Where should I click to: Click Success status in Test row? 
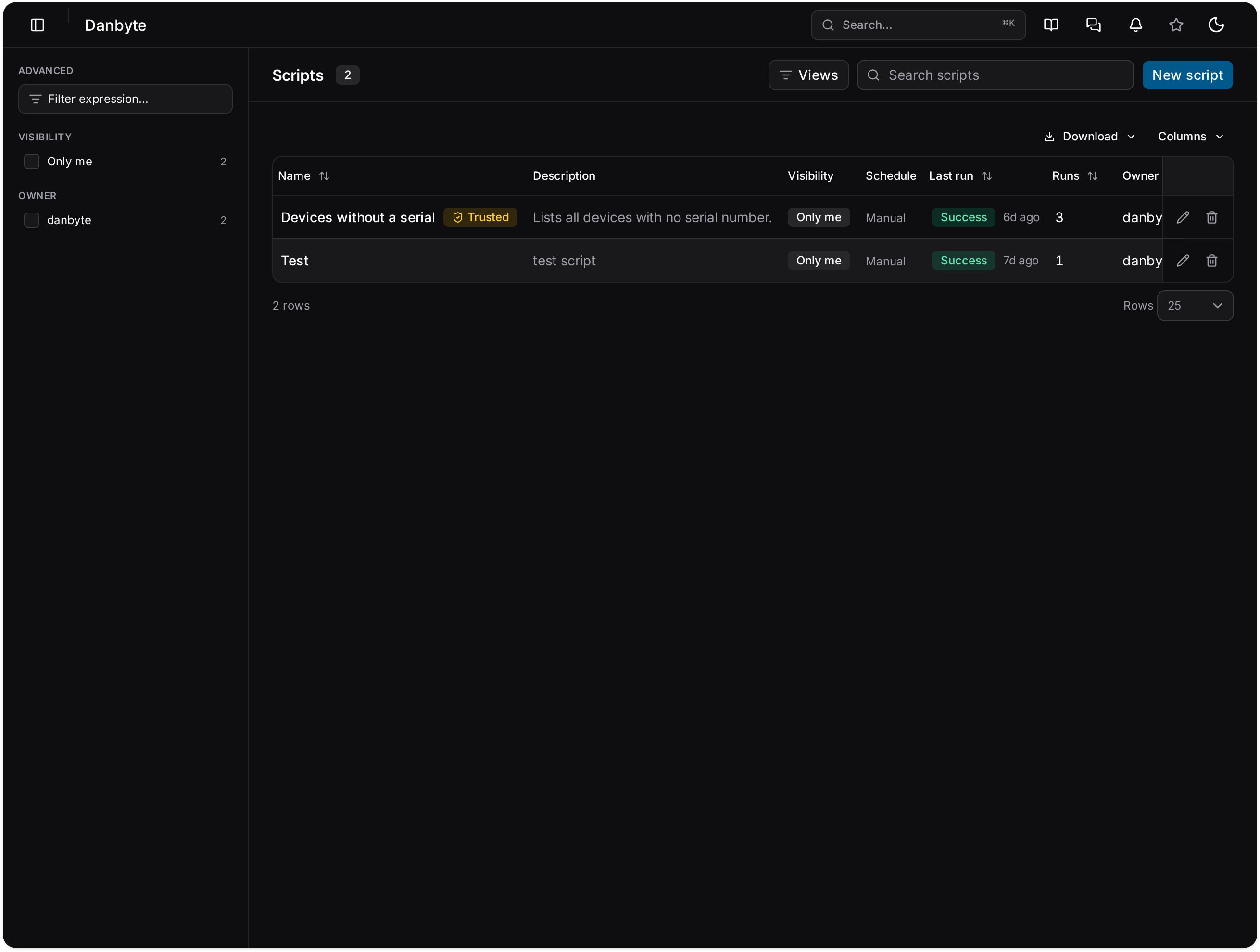click(963, 260)
